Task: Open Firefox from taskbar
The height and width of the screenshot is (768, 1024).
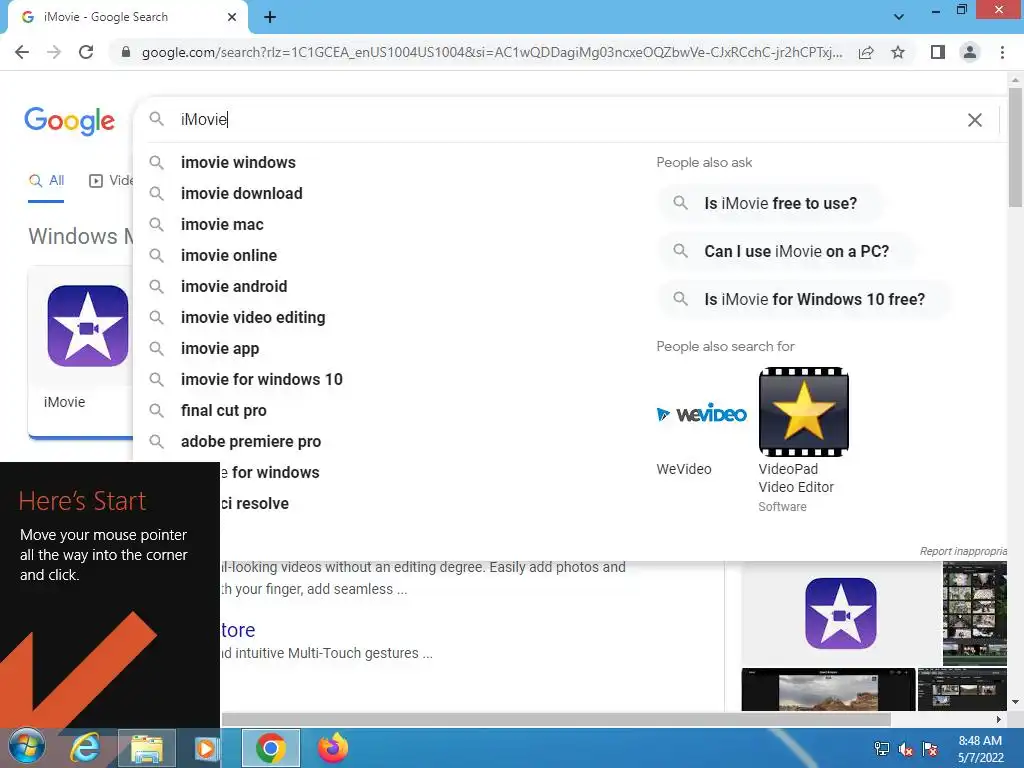Action: point(332,748)
